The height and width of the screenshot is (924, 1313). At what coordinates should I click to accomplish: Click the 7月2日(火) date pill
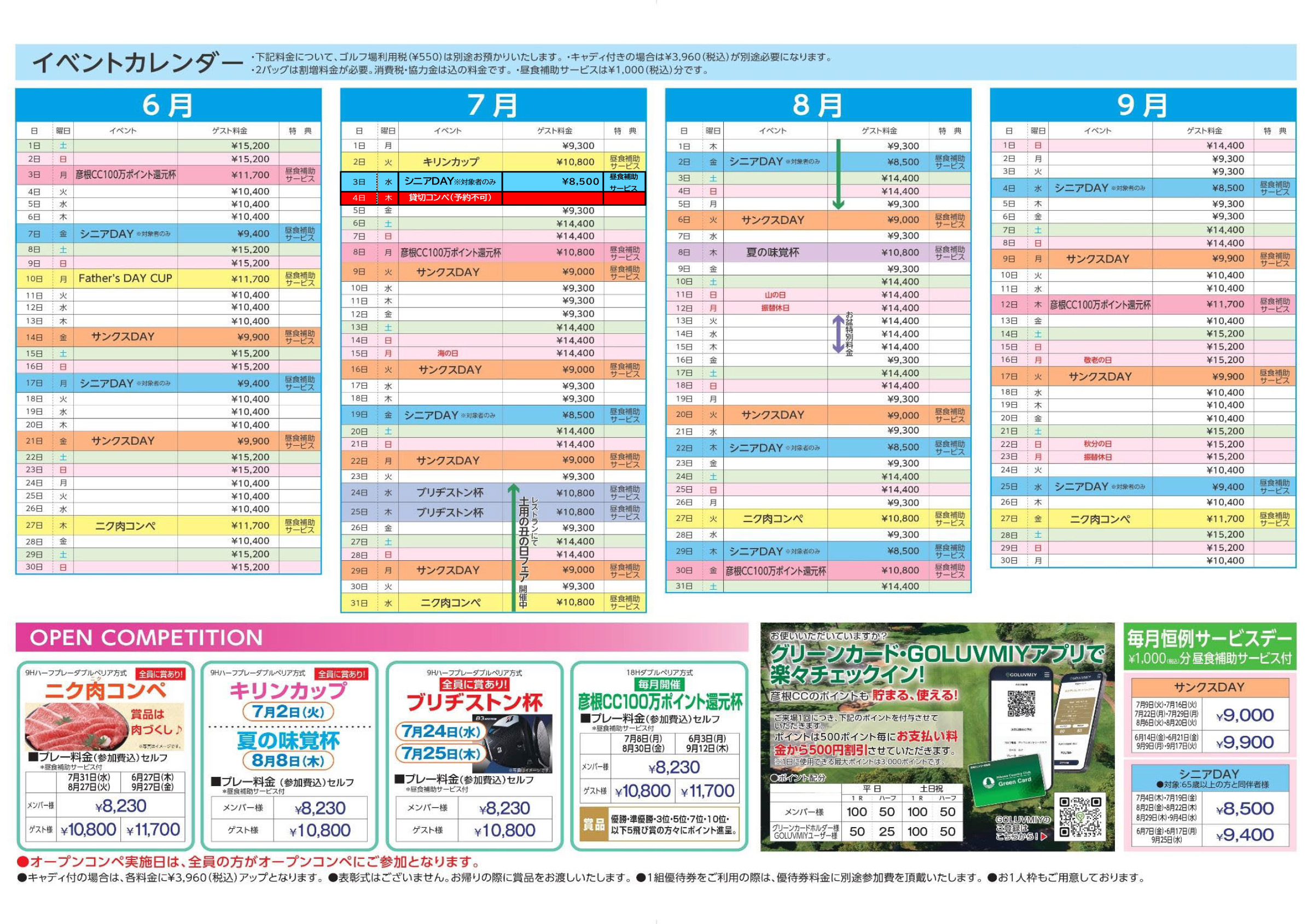288,712
